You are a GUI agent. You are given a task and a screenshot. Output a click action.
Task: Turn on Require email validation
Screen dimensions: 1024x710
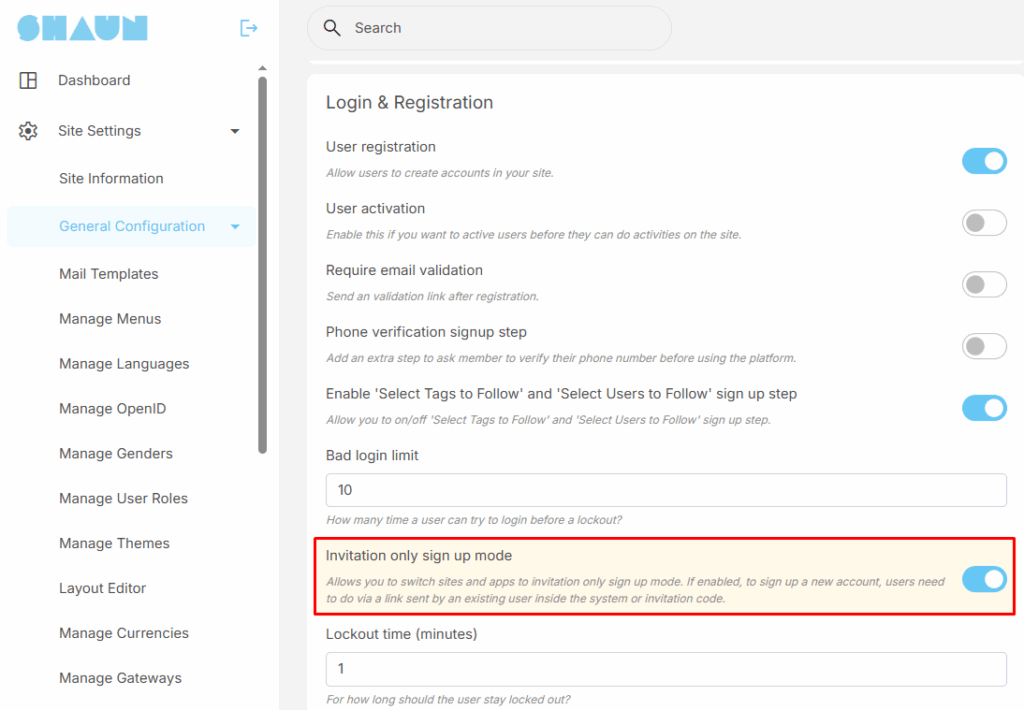pyautogui.click(x=984, y=285)
